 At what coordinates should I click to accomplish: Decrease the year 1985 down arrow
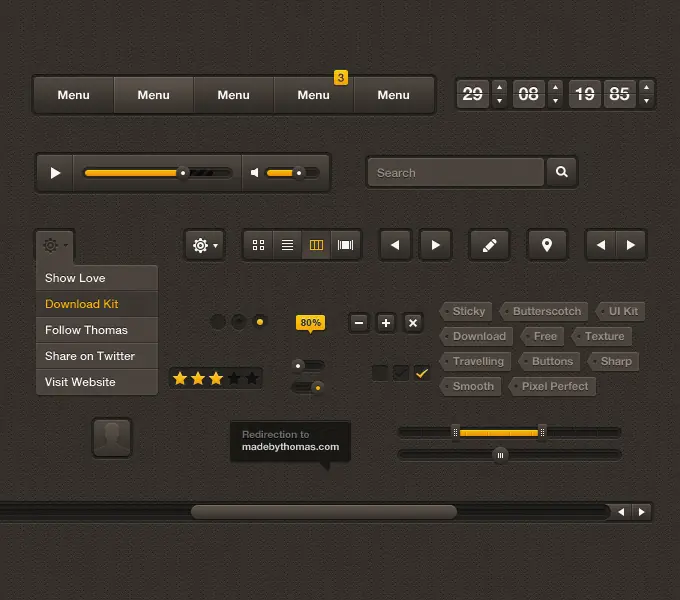click(647, 101)
